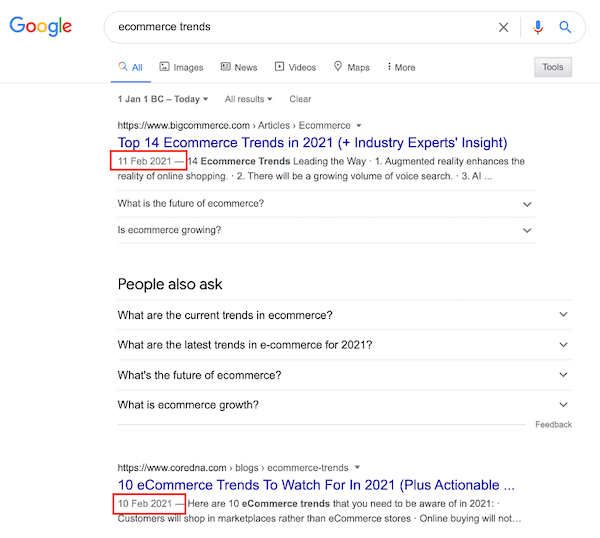Image resolution: width=600 pixels, height=538 pixels.
Task: Open the Images search tab
Action: pyautogui.click(x=181, y=67)
